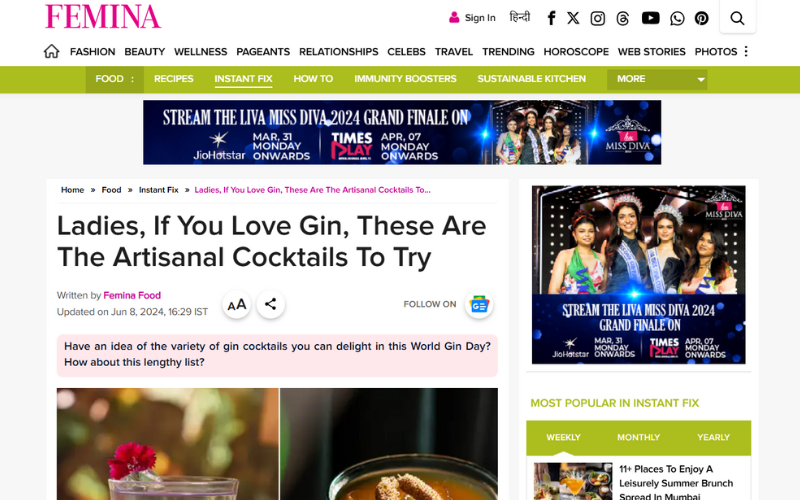Open Femina Food author link
Image resolution: width=800 pixels, height=500 pixels.
tap(132, 295)
